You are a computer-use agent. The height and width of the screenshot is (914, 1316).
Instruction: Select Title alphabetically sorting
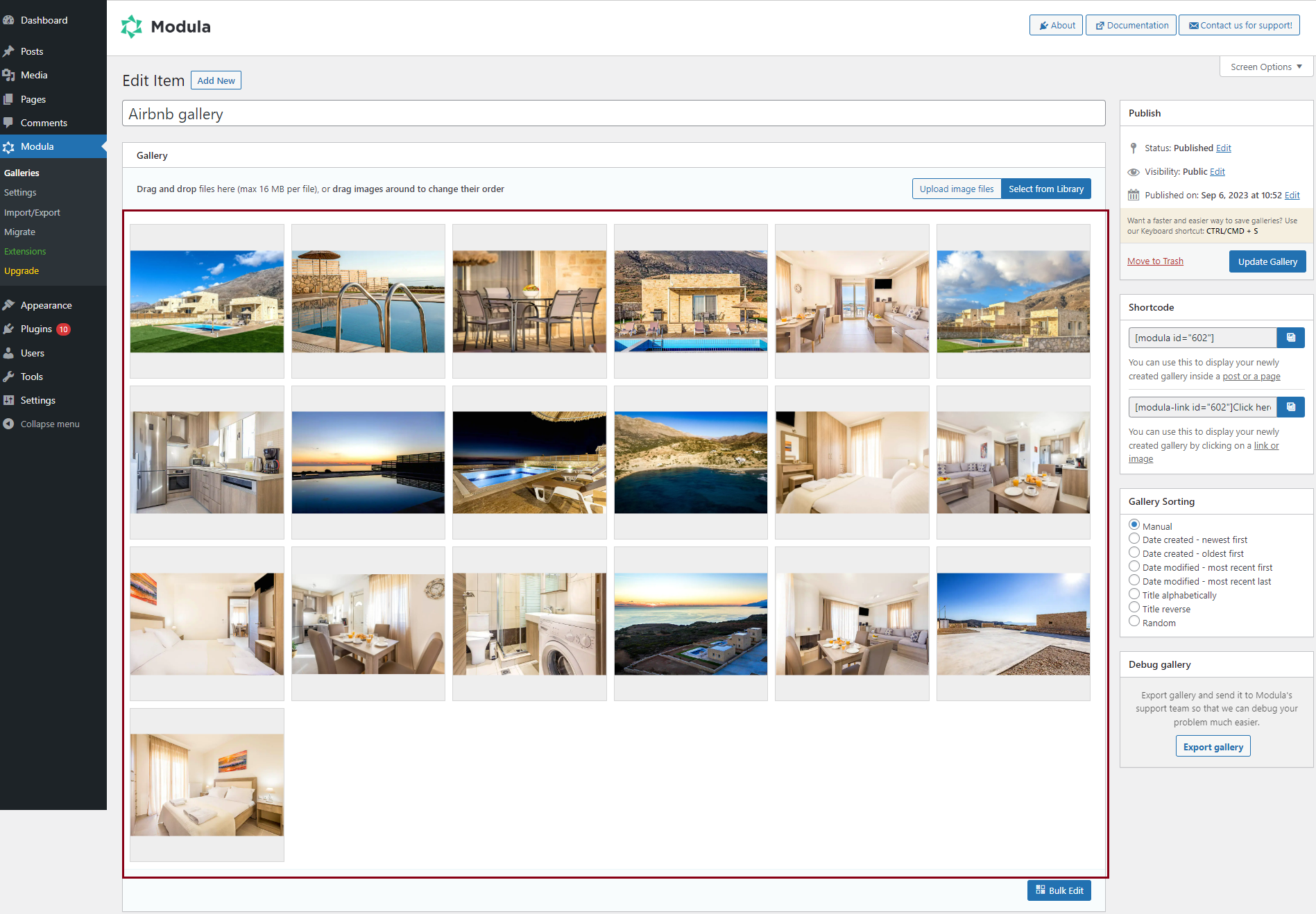[1134, 594]
